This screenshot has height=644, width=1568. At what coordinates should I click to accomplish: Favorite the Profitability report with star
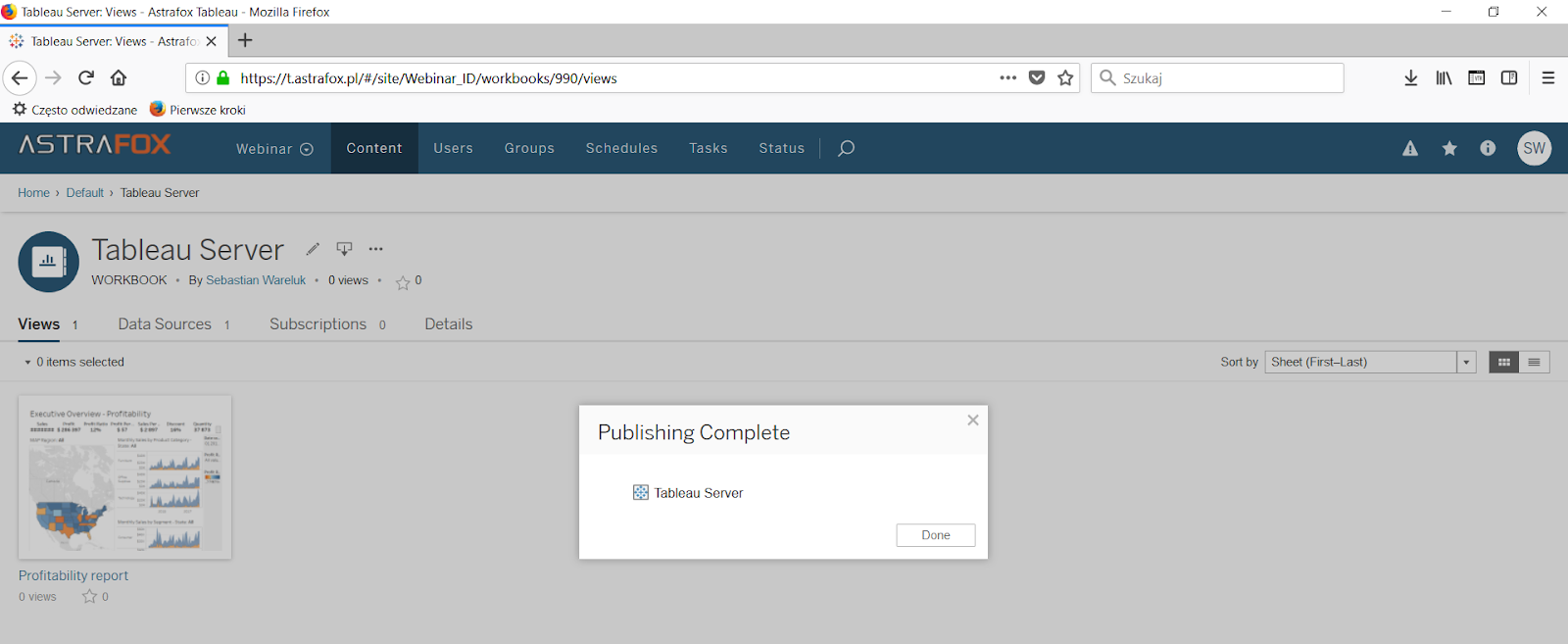(x=89, y=597)
